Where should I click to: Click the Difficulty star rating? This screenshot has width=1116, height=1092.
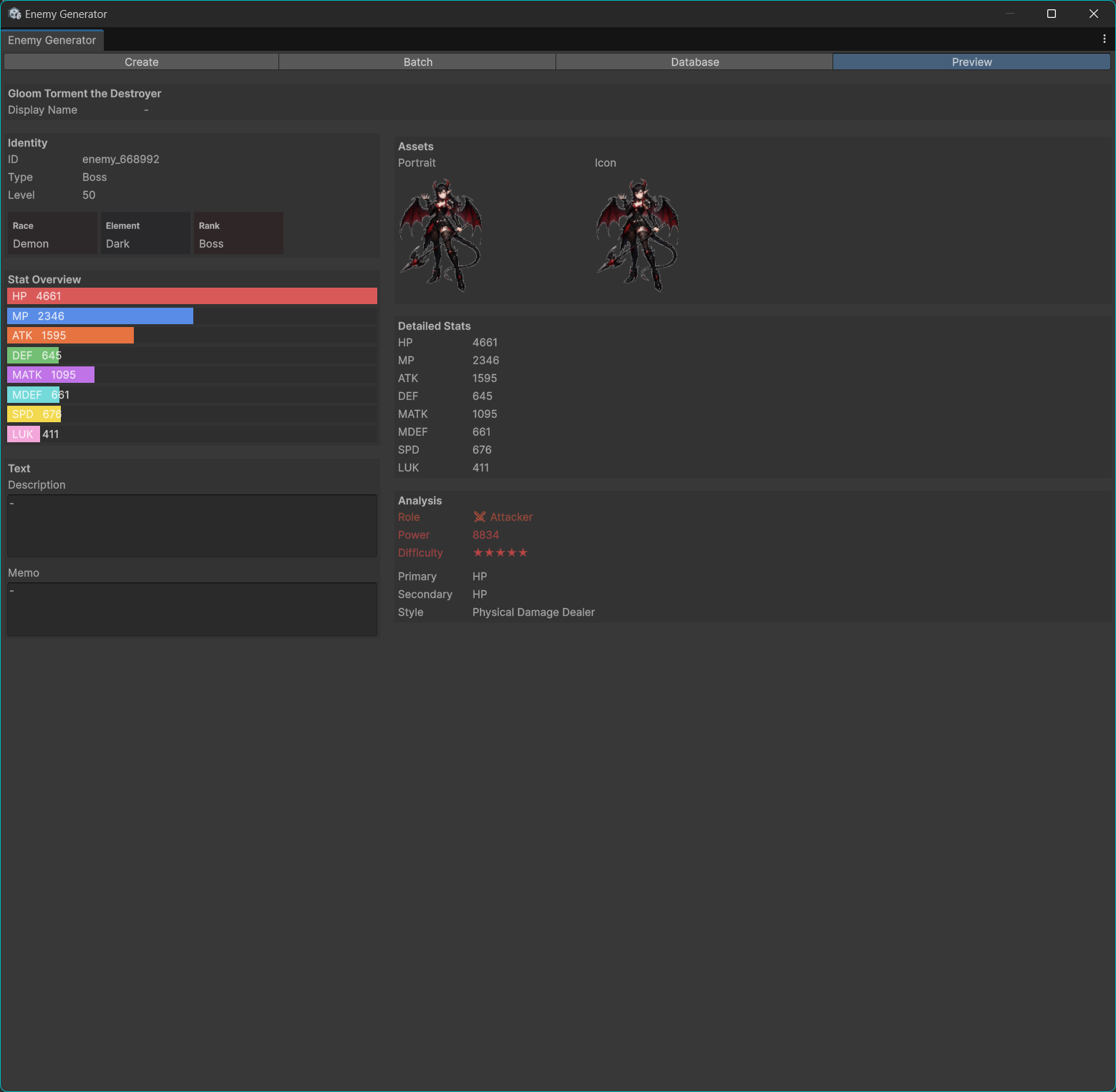coord(500,552)
